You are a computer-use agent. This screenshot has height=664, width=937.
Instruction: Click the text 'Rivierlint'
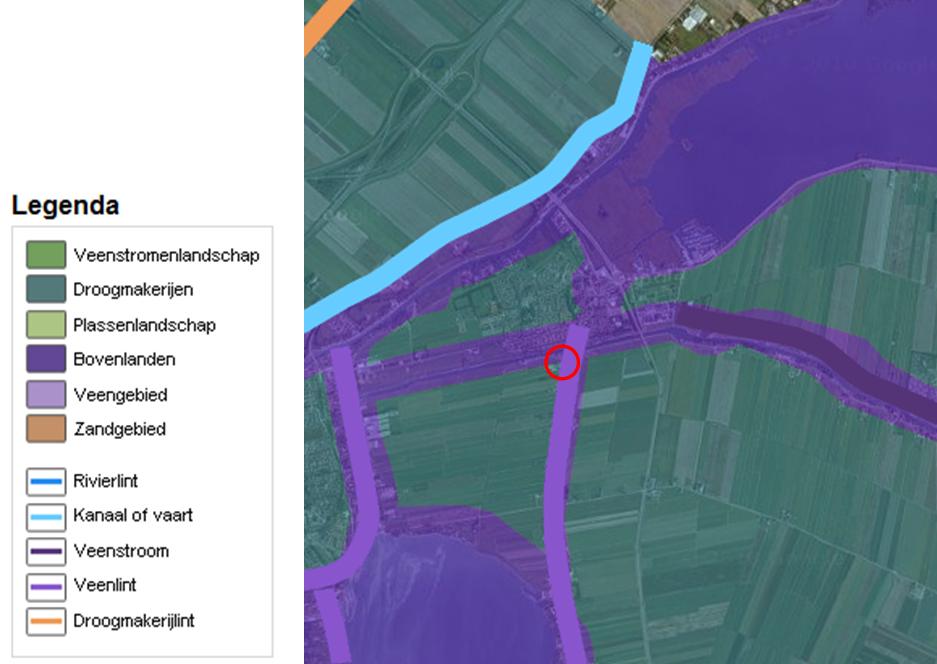[105, 481]
